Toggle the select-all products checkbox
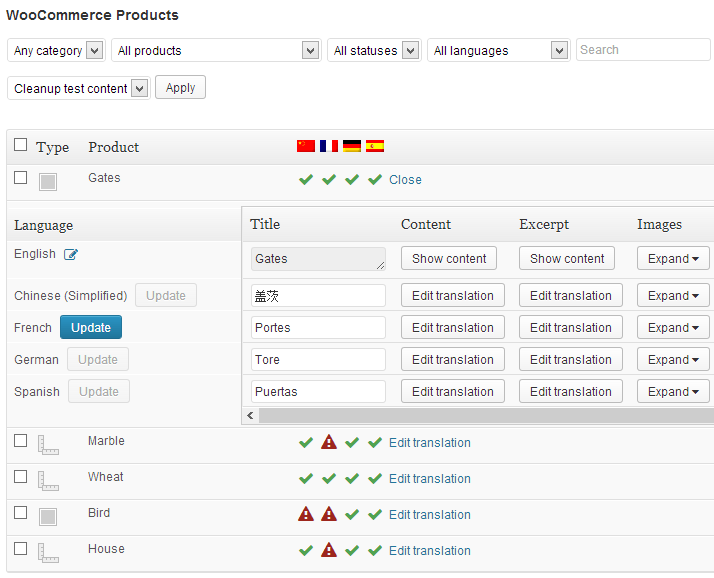 [21, 145]
